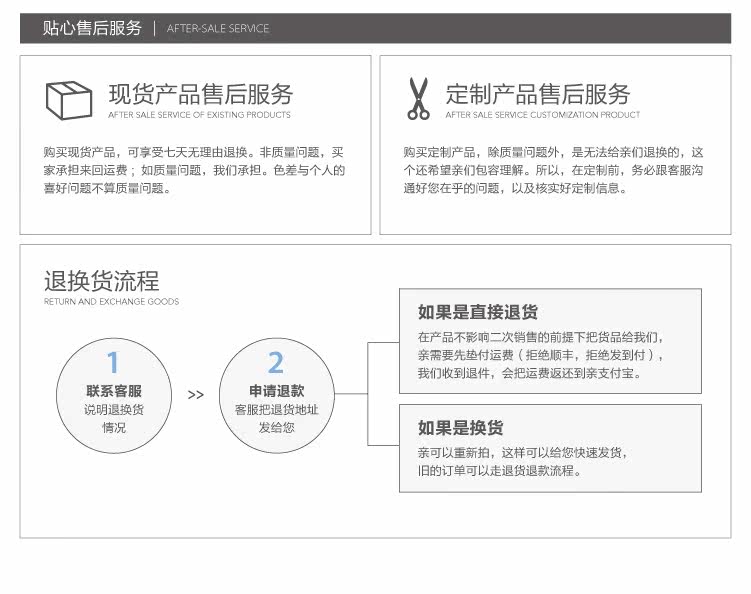The image size is (751, 594).
Task: Open the 如果是直接退货 box
Action: 550,341
